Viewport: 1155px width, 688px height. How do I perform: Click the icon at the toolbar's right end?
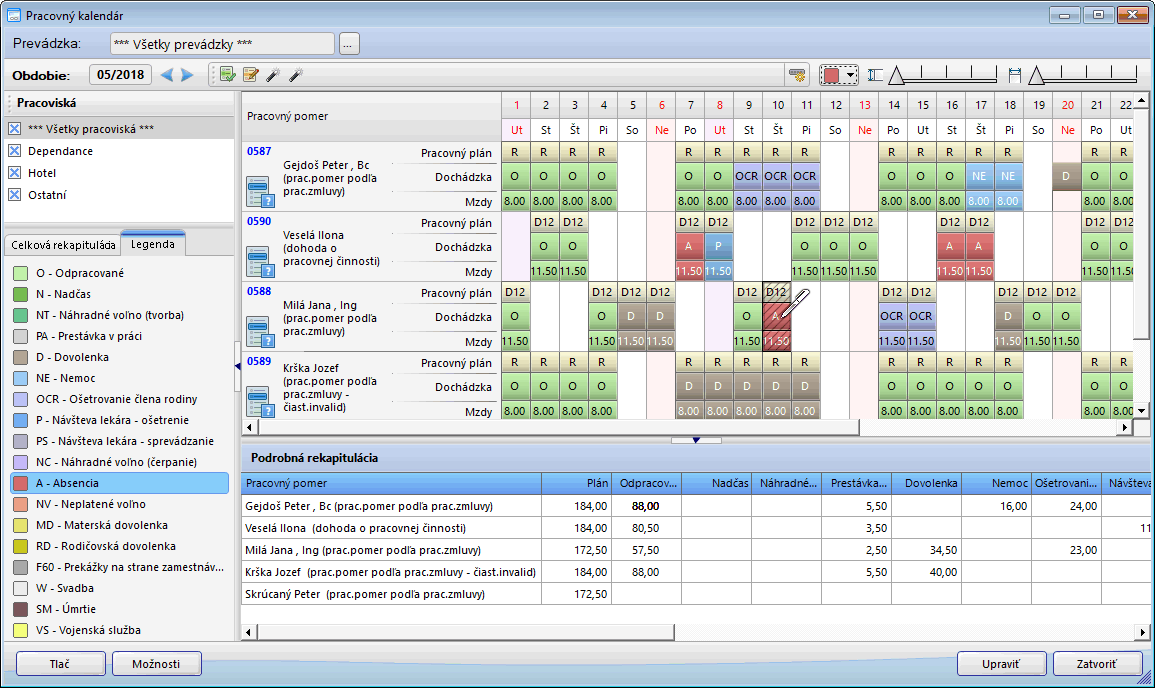pos(797,75)
